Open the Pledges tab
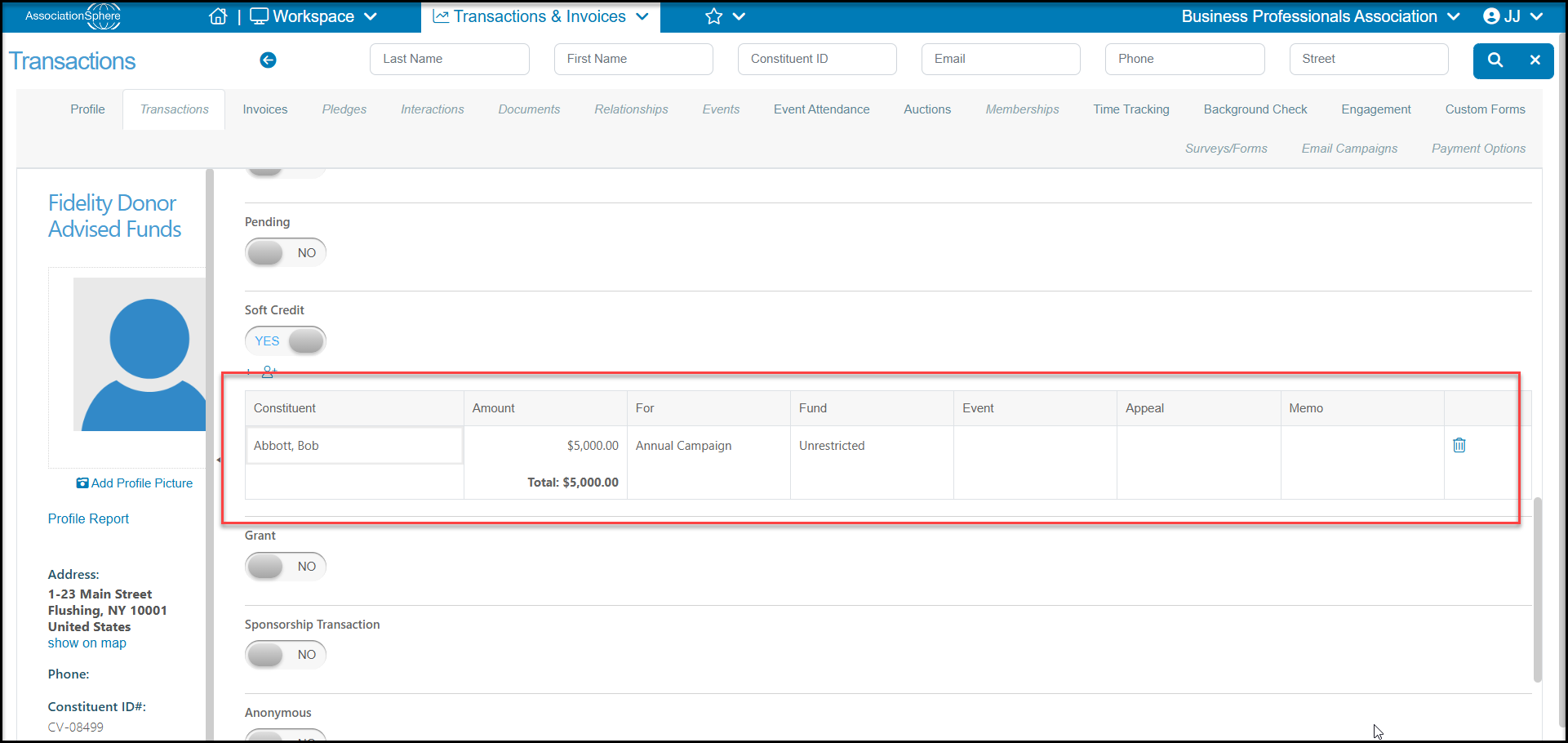This screenshot has height=743, width=1568. click(344, 109)
